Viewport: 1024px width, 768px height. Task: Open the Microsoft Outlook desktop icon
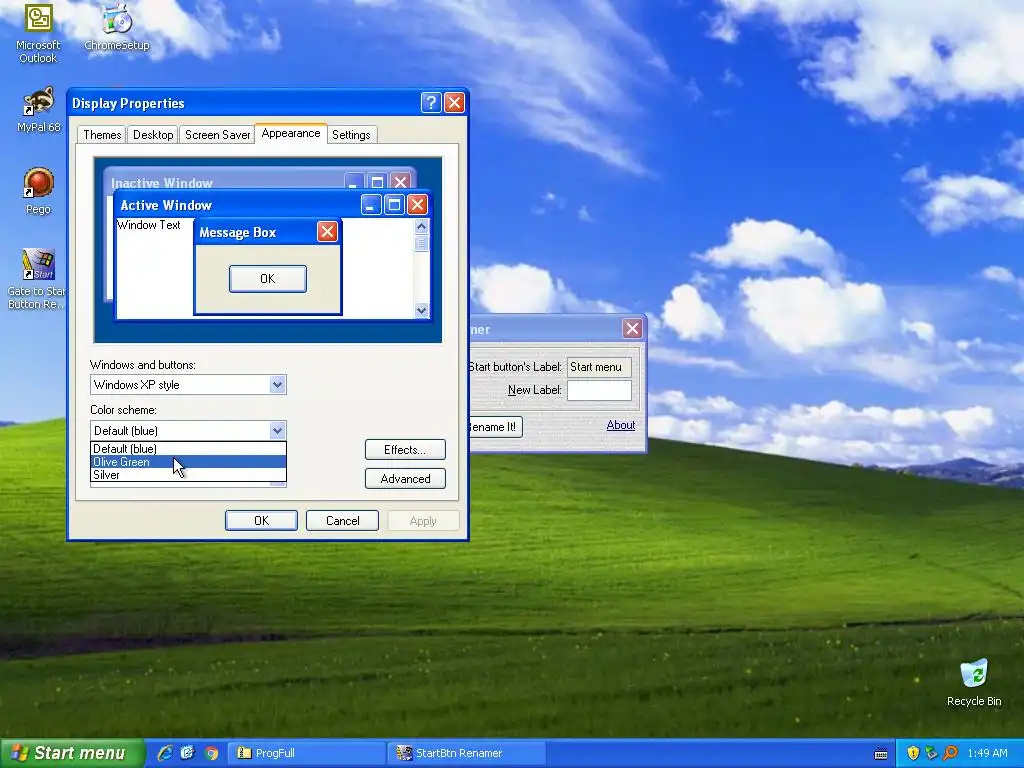point(38,33)
